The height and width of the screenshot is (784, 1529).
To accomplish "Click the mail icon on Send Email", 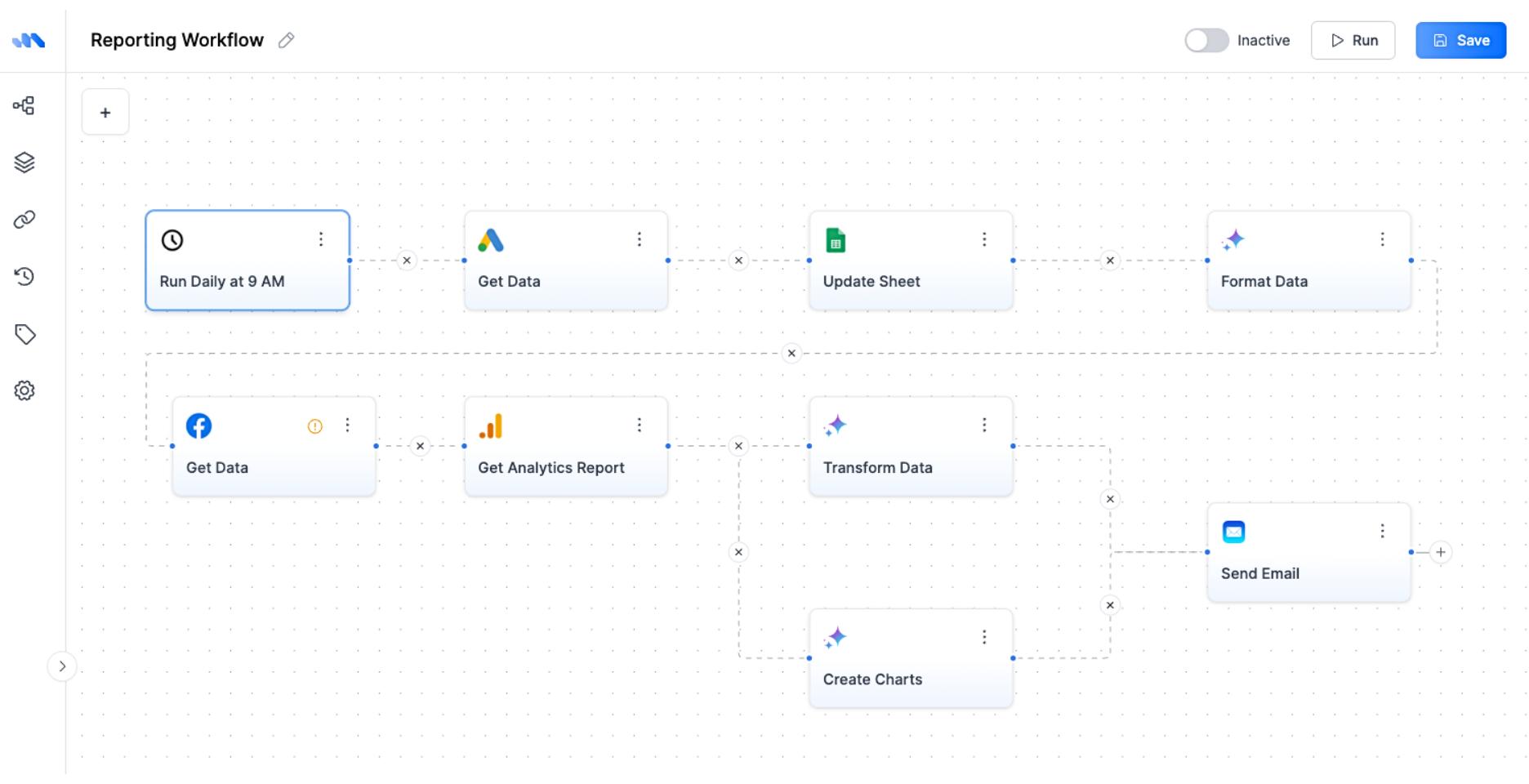I will coord(1233,532).
